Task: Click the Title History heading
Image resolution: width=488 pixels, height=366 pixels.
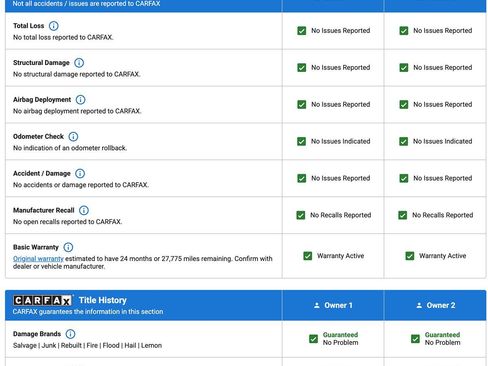Action: (x=103, y=300)
